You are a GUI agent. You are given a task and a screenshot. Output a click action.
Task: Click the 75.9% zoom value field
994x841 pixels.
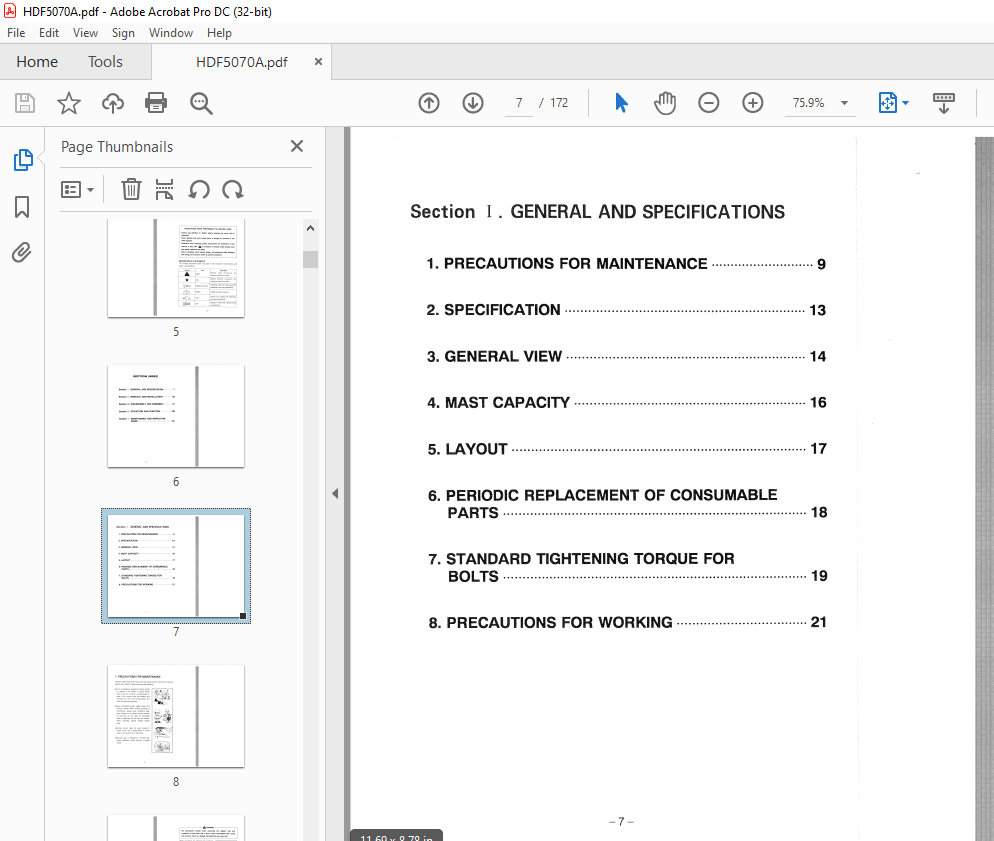coord(808,103)
